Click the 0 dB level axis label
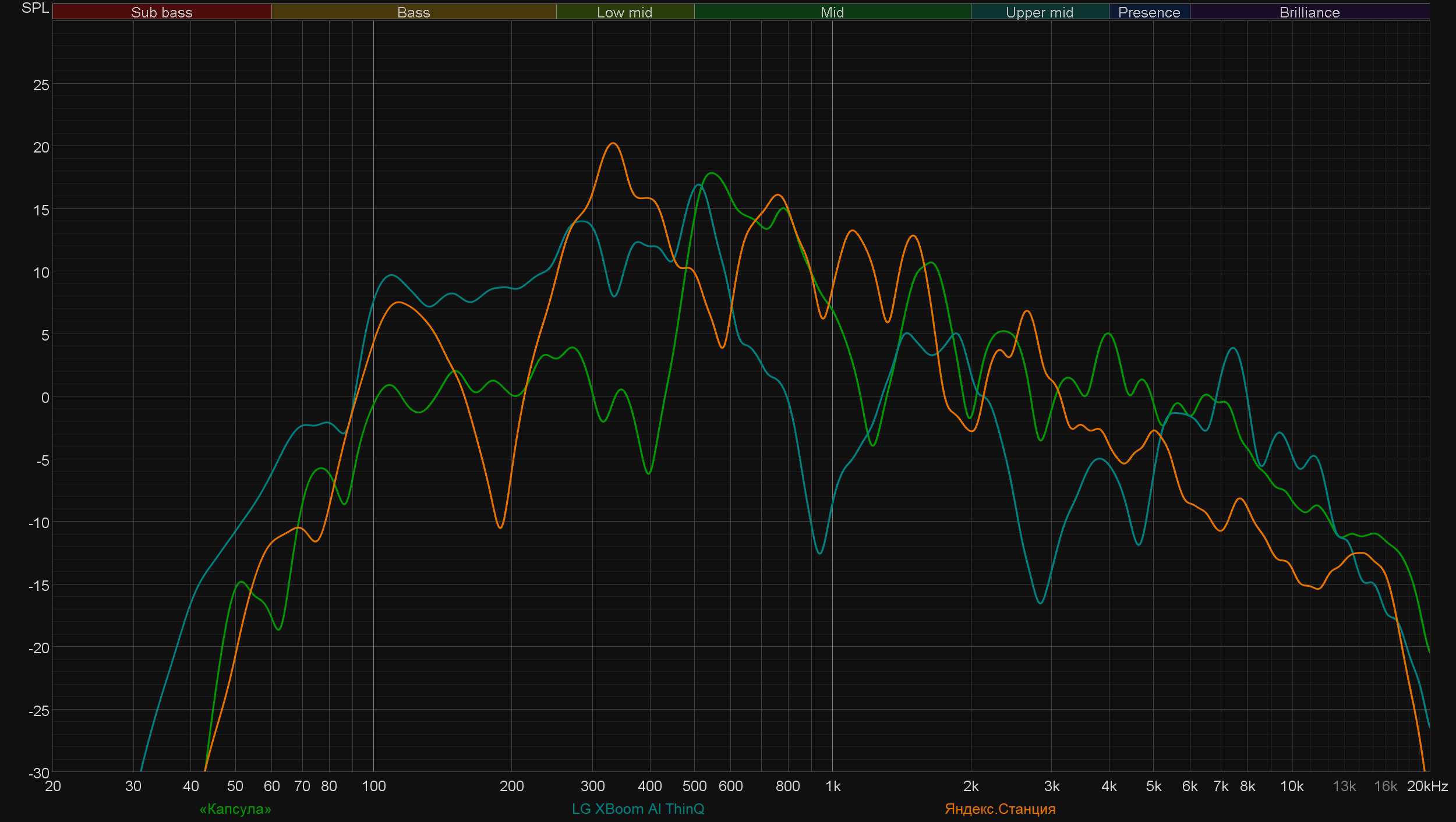 point(45,398)
